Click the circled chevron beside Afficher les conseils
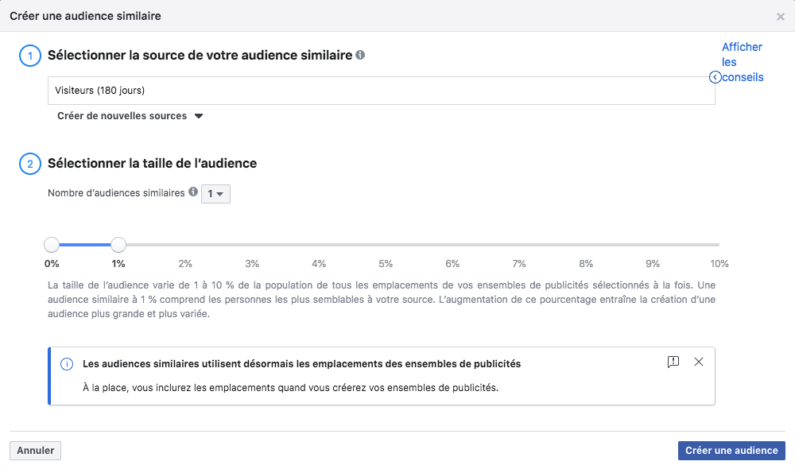 [715, 77]
